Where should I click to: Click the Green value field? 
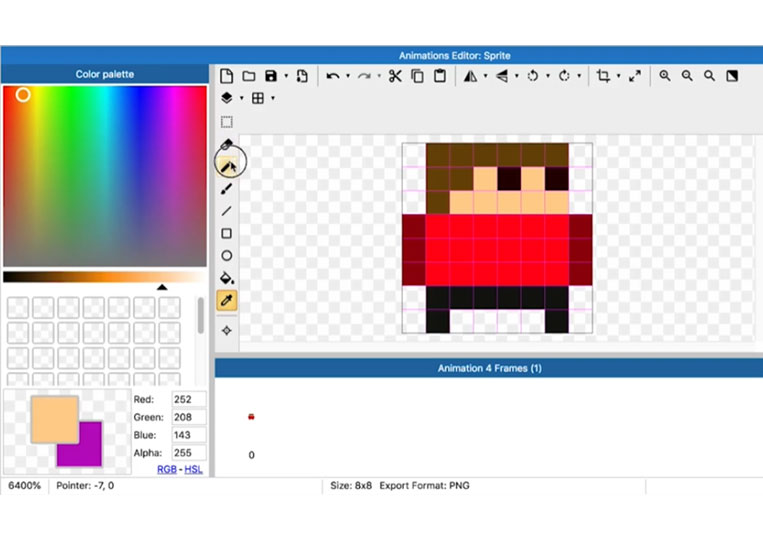pos(189,417)
